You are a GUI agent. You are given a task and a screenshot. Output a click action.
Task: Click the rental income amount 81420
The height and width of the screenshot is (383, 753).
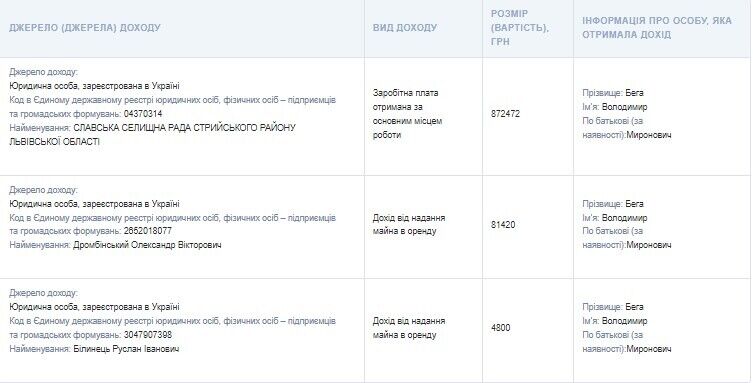[x=503, y=225]
